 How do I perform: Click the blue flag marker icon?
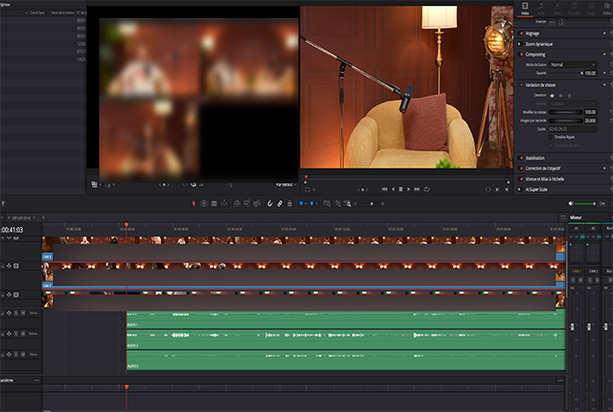303,203
